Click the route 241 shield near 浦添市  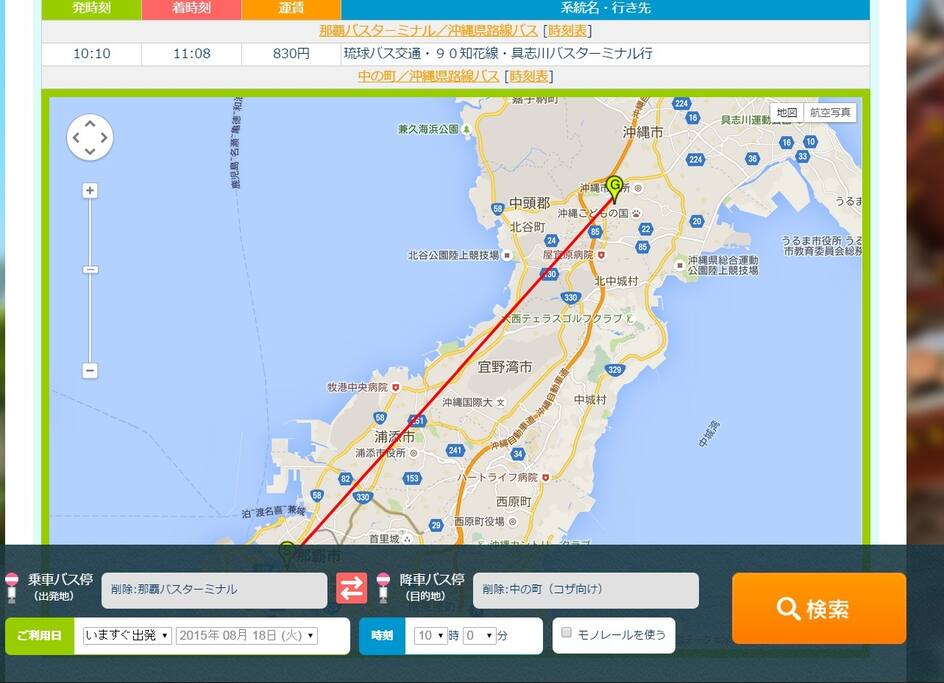[x=455, y=450]
